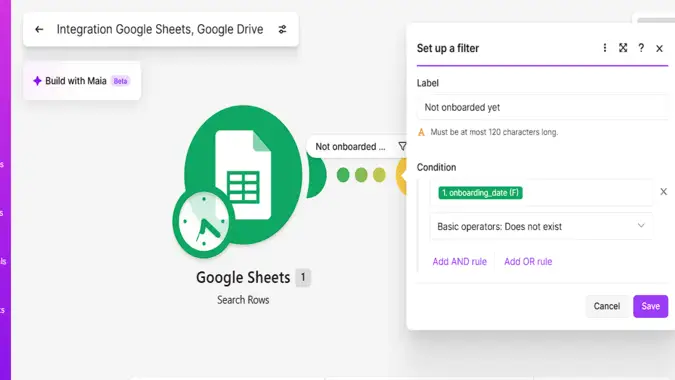Go back using the left arrow icon
This screenshot has width=675, height=380.
[x=39, y=29]
